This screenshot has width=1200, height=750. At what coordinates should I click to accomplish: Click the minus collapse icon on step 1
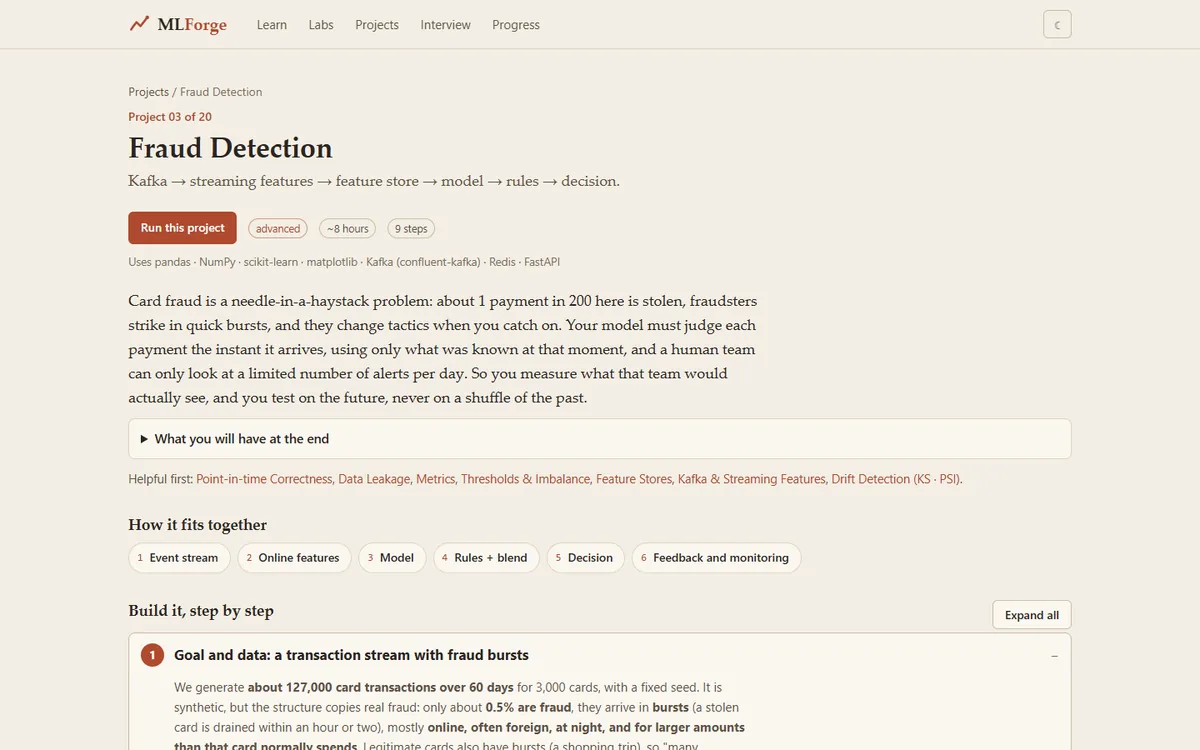[x=1055, y=656]
